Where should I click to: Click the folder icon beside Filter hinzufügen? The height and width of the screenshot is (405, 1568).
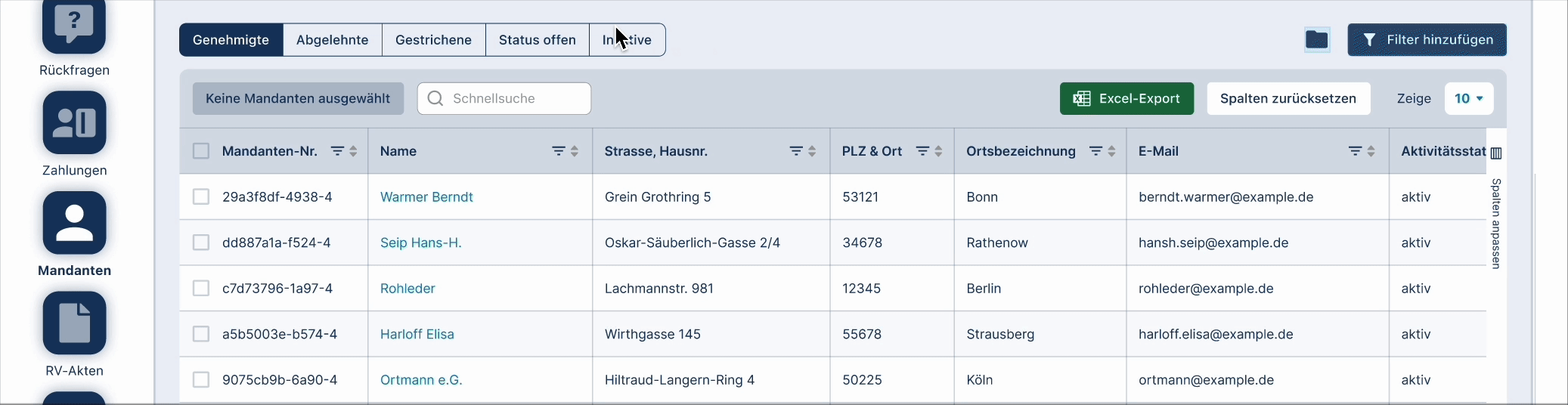(x=1316, y=40)
